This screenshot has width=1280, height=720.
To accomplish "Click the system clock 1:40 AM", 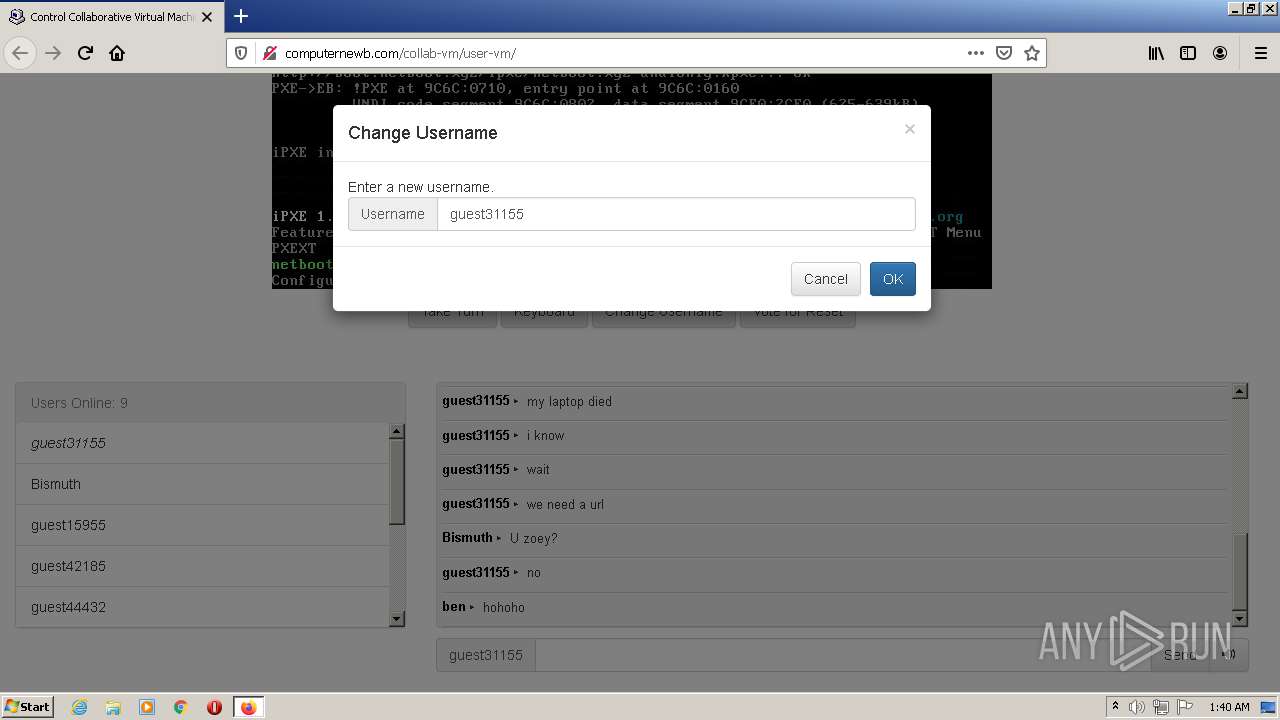I will pyautogui.click(x=1229, y=707).
